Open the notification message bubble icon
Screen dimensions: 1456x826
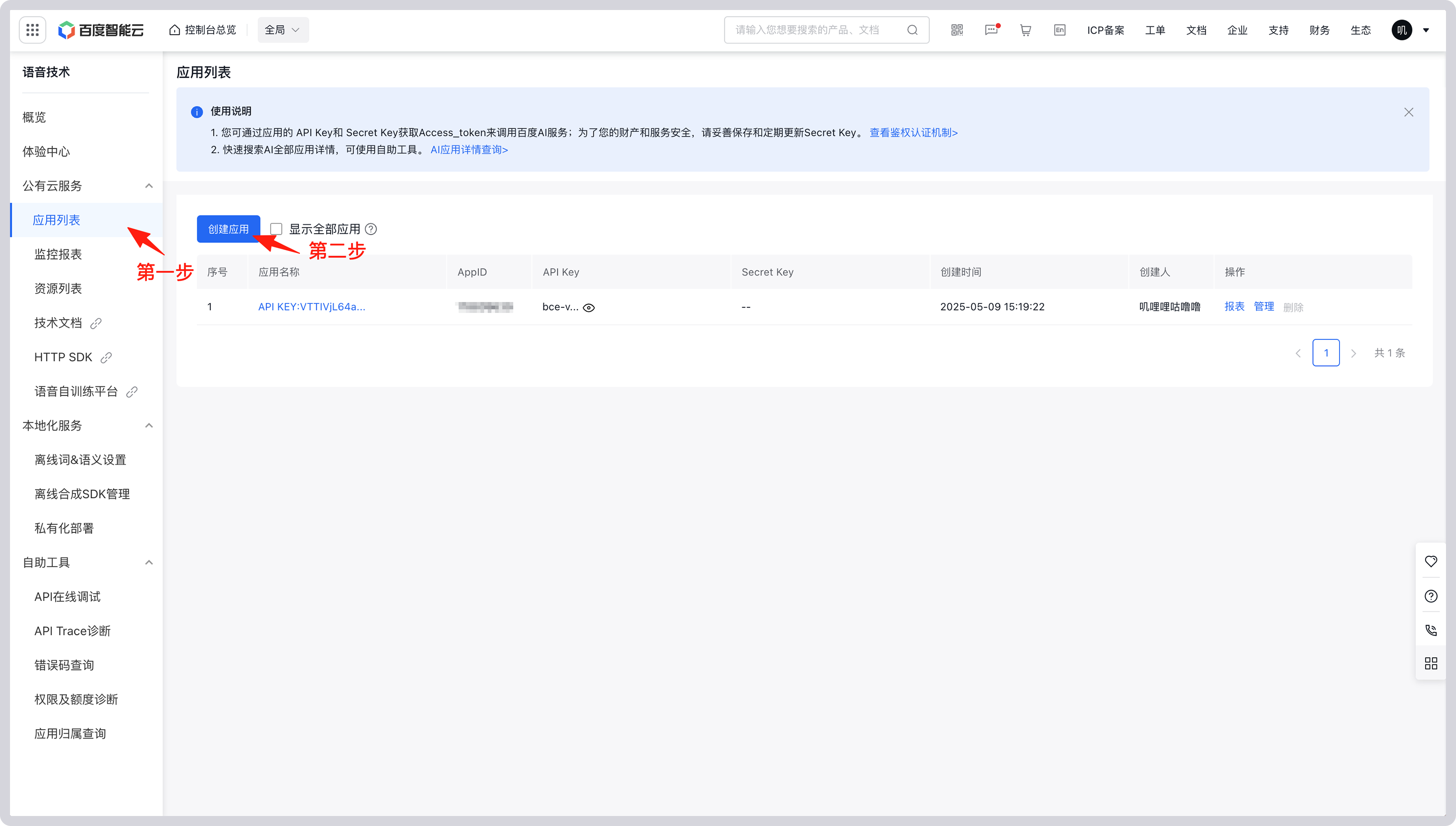pyautogui.click(x=991, y=30)
